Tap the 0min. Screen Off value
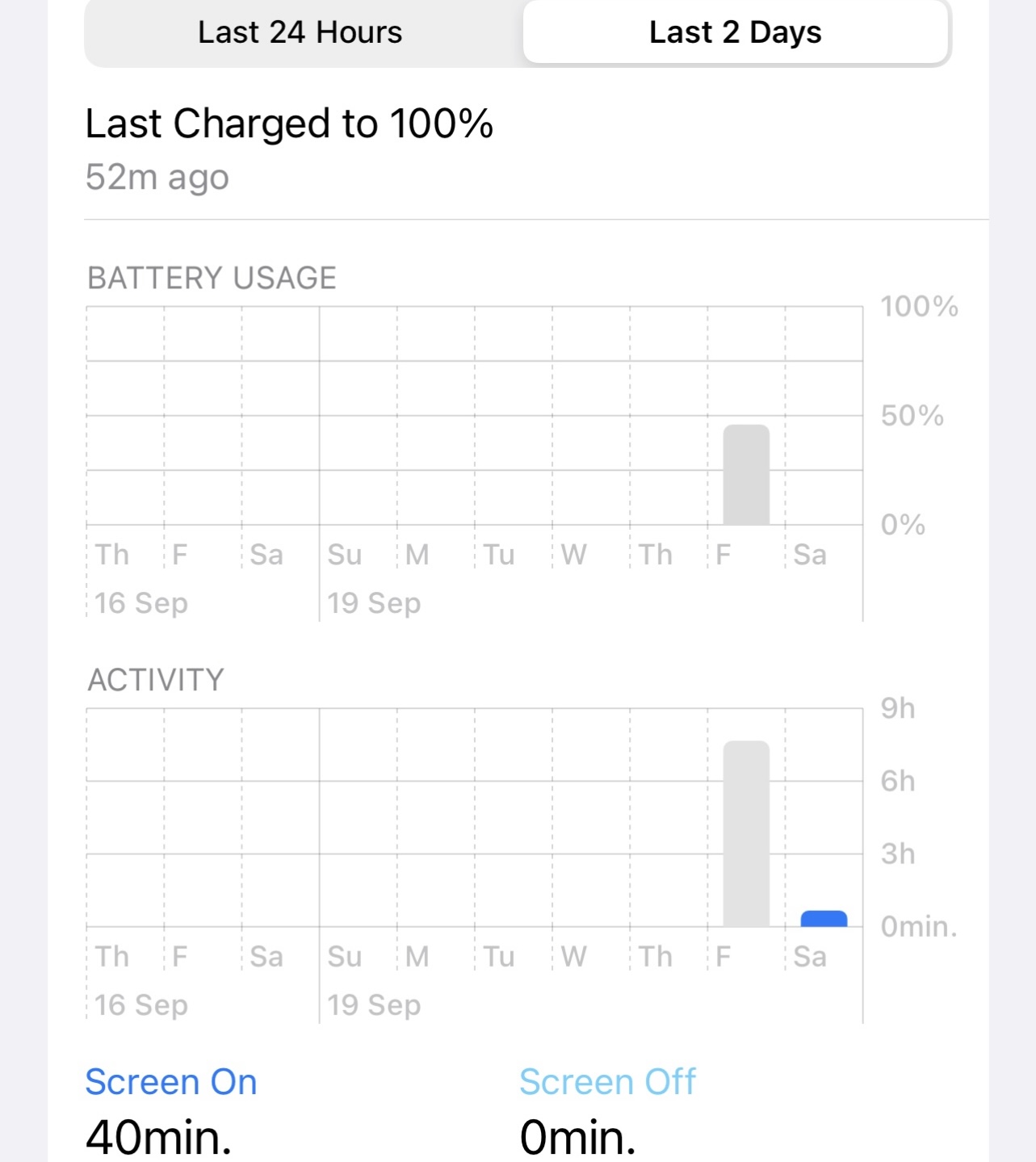Image resolution: width=1036 pixels, height=1162 pixels. [578, 1137]
